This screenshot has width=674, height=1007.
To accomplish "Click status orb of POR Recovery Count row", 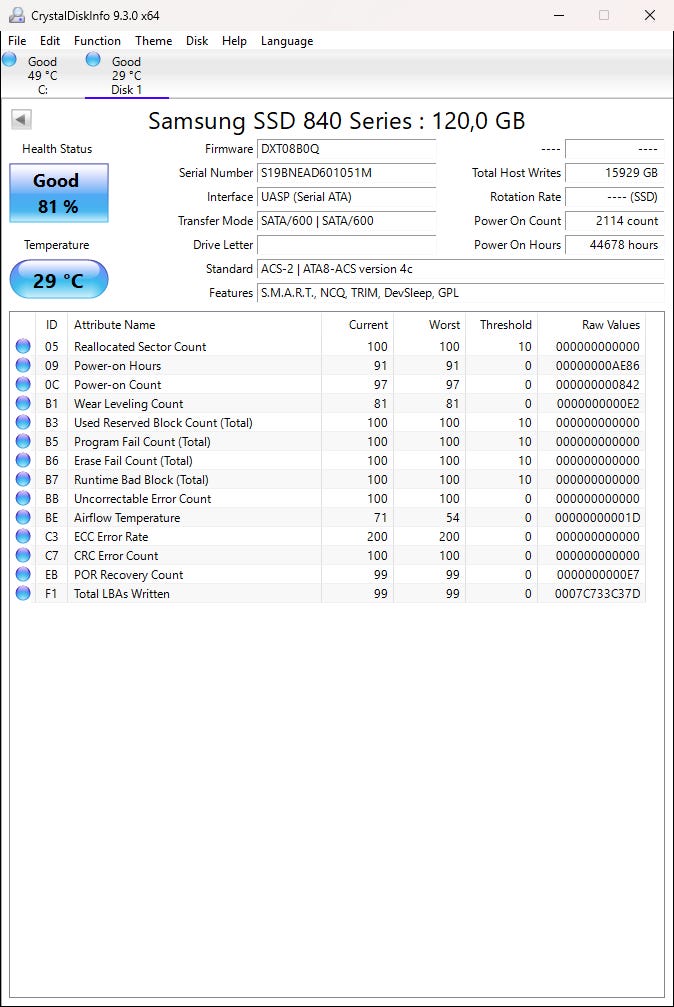I will pos(23,574).
